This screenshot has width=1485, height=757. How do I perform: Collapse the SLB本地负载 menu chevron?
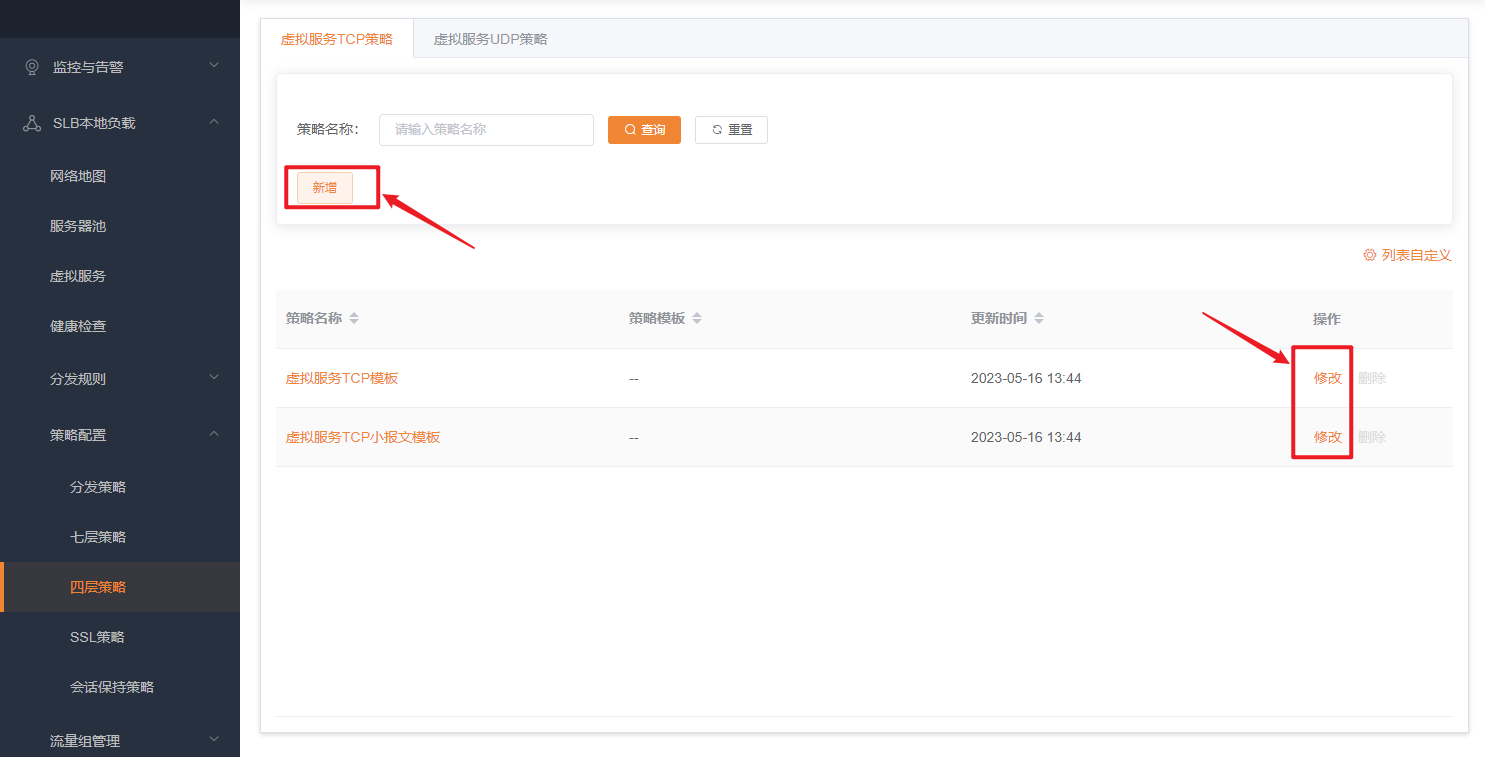coord(213,122)
